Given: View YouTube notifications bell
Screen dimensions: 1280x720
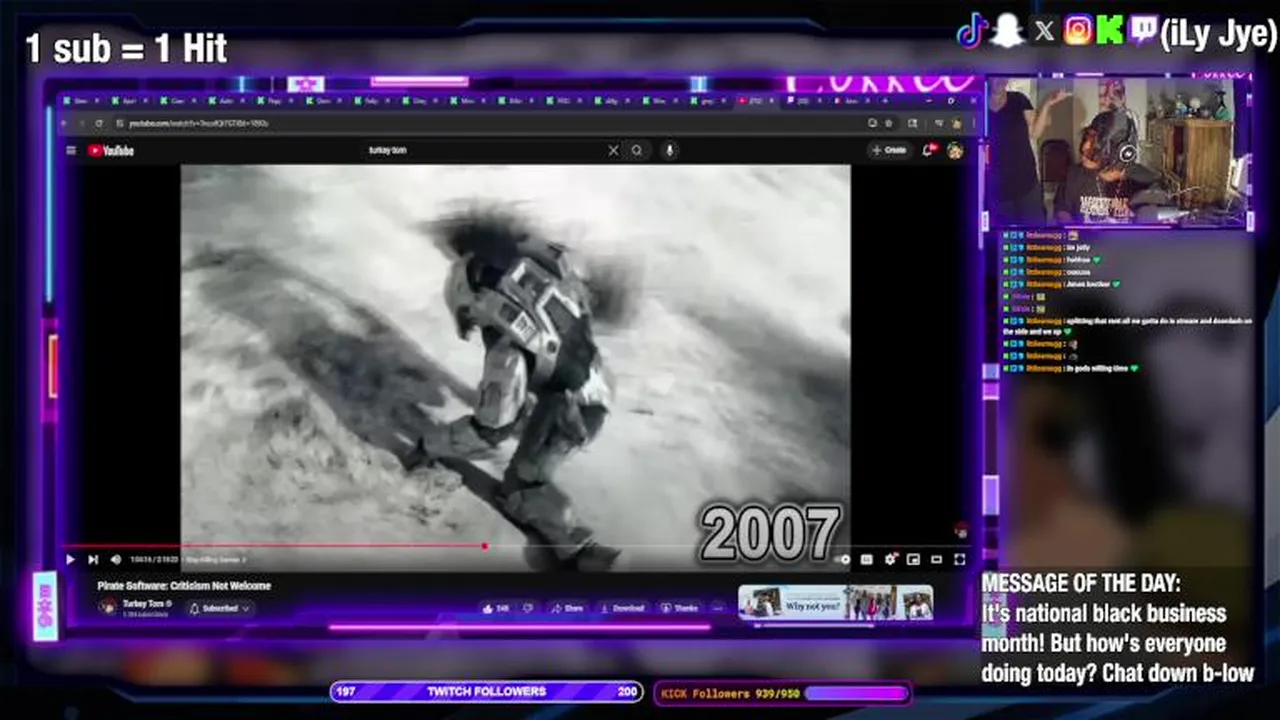Looking at the screenshot, I should (x=929, y=151).
